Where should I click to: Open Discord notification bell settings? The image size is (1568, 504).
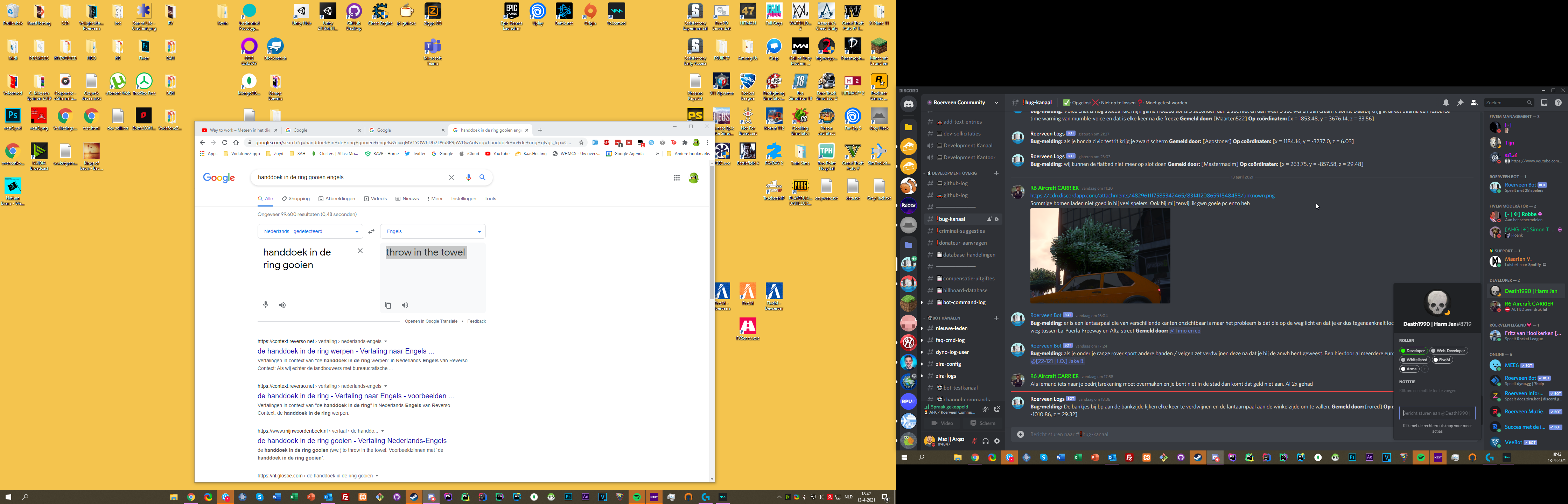(1445, 103)
